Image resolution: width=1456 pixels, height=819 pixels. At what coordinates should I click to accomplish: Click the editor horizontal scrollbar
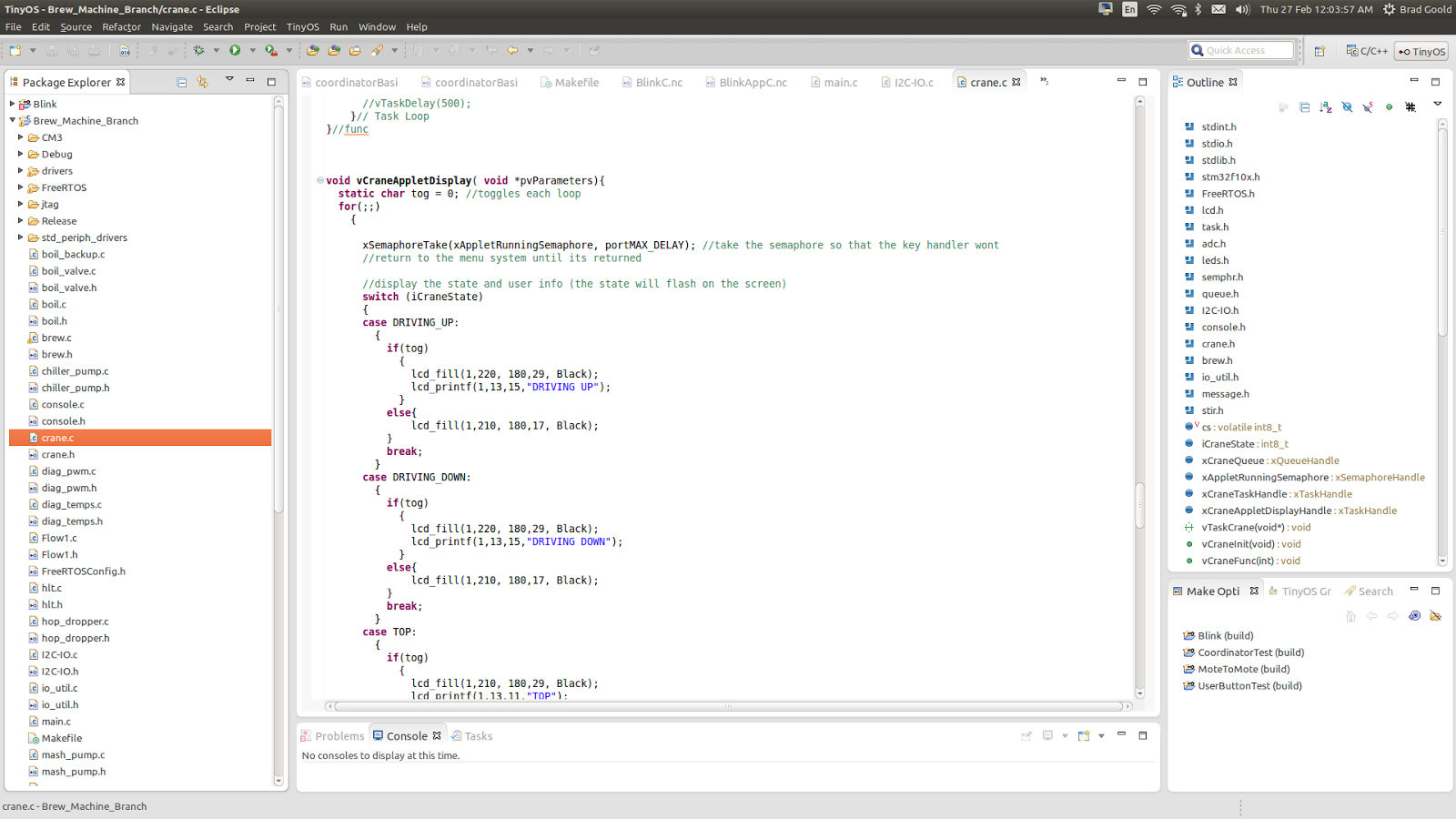(x=728, y=706)
